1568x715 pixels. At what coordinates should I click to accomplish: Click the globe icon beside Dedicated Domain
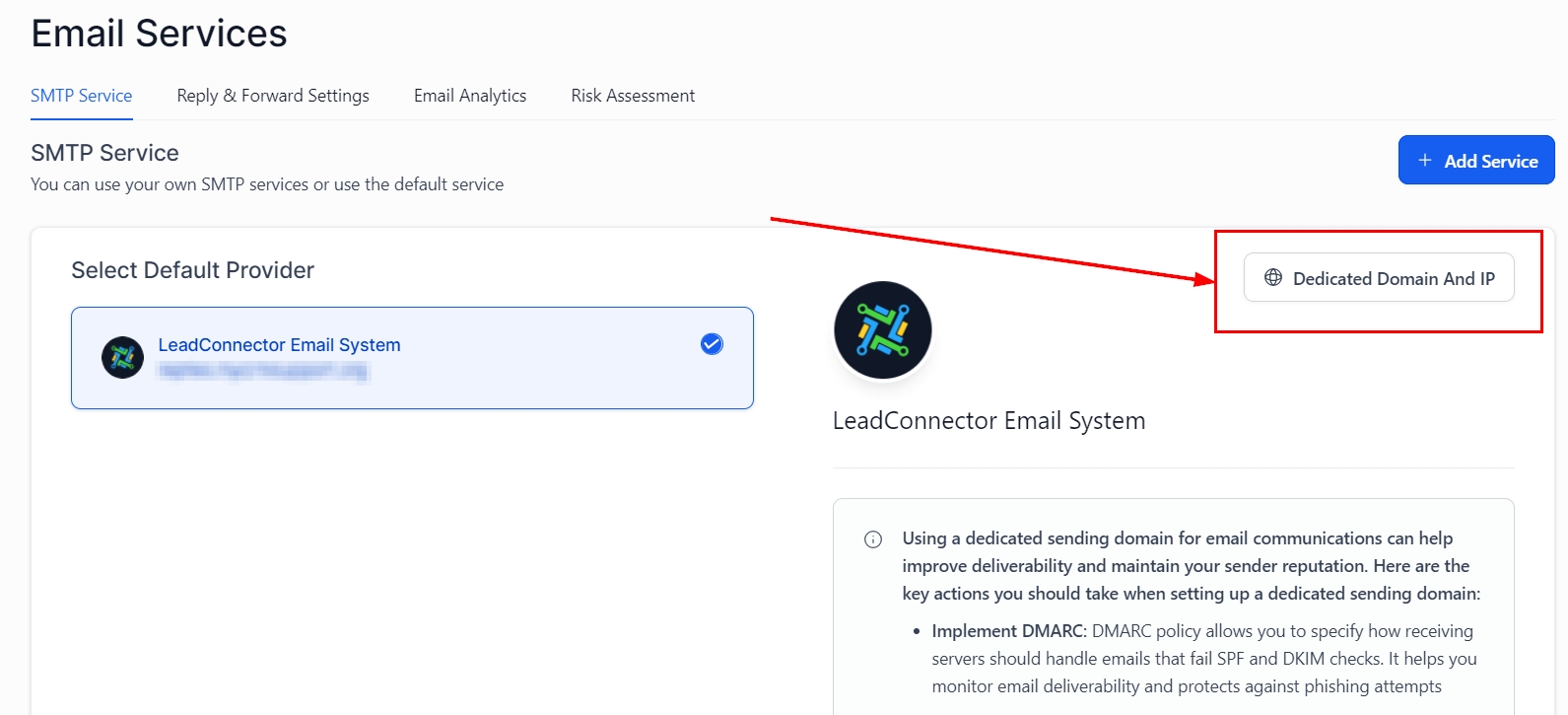1273,278
